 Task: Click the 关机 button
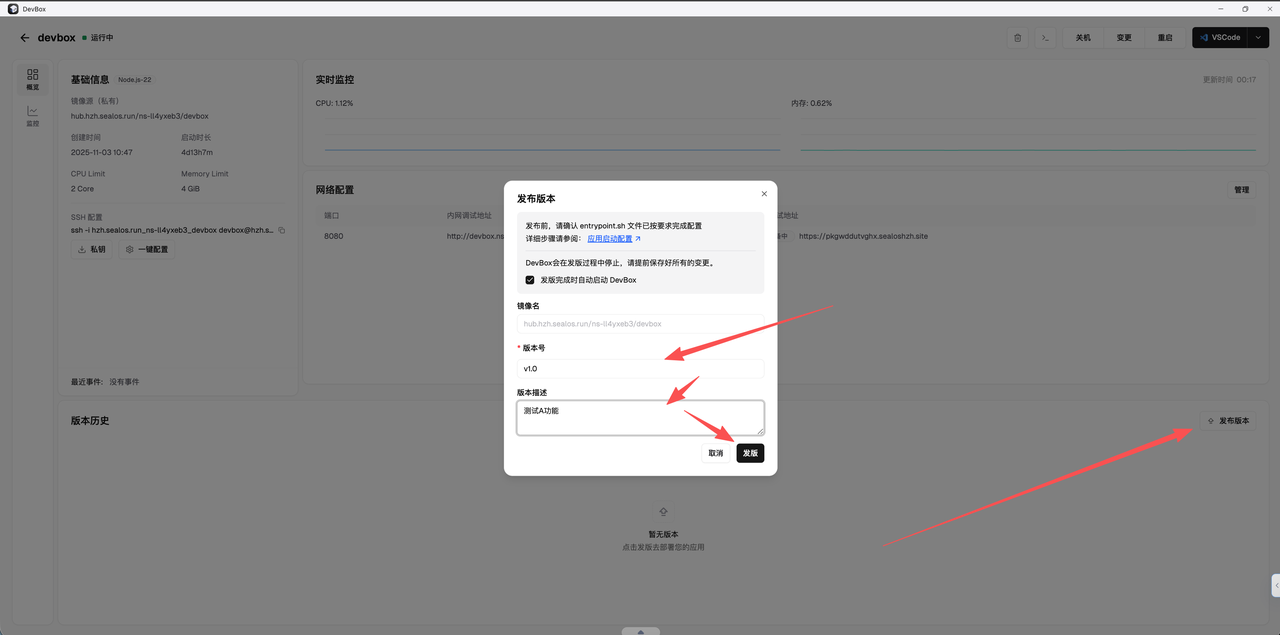[x=1083, y=38]
